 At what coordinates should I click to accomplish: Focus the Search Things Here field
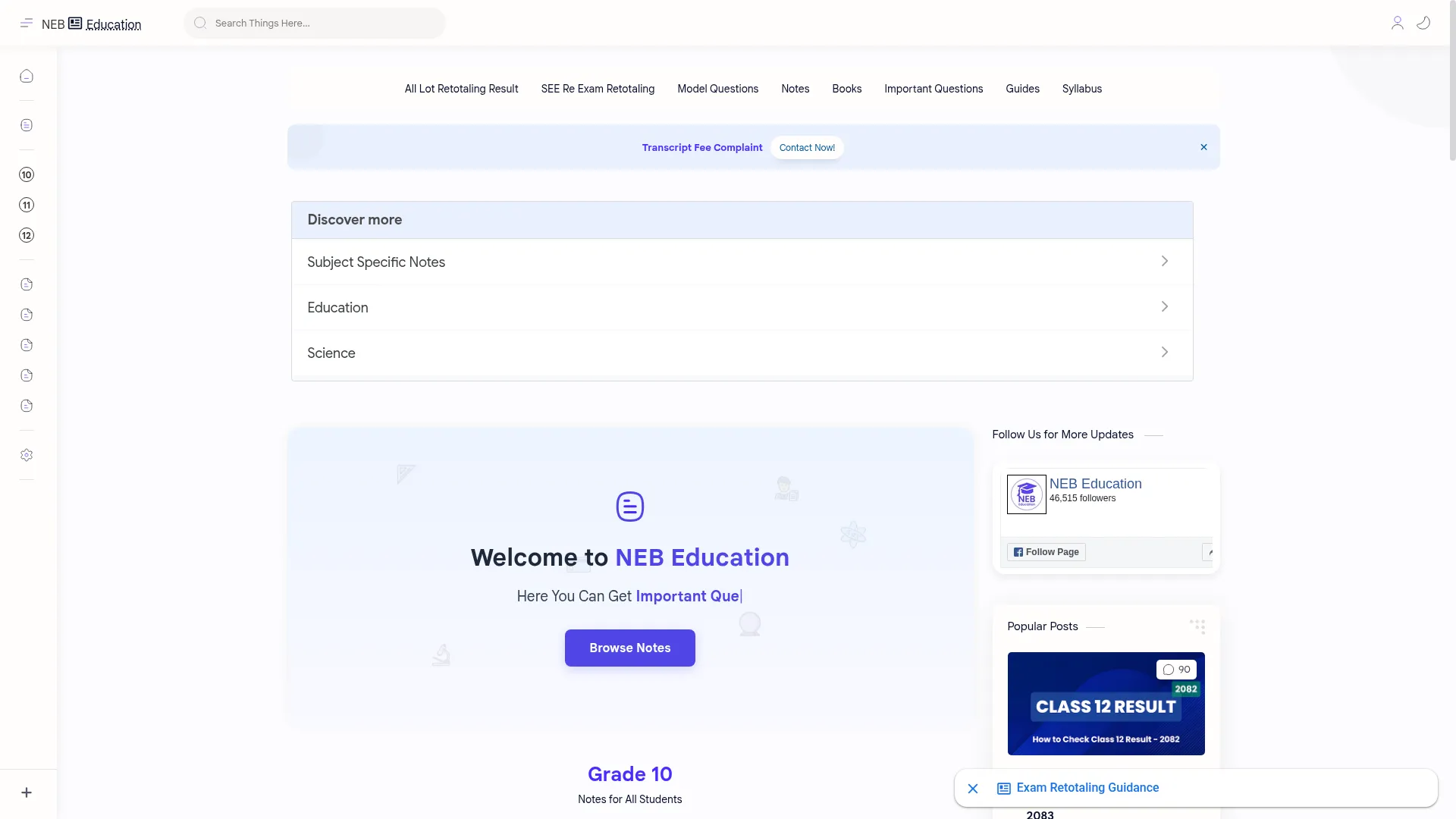(x=315, y=24)
